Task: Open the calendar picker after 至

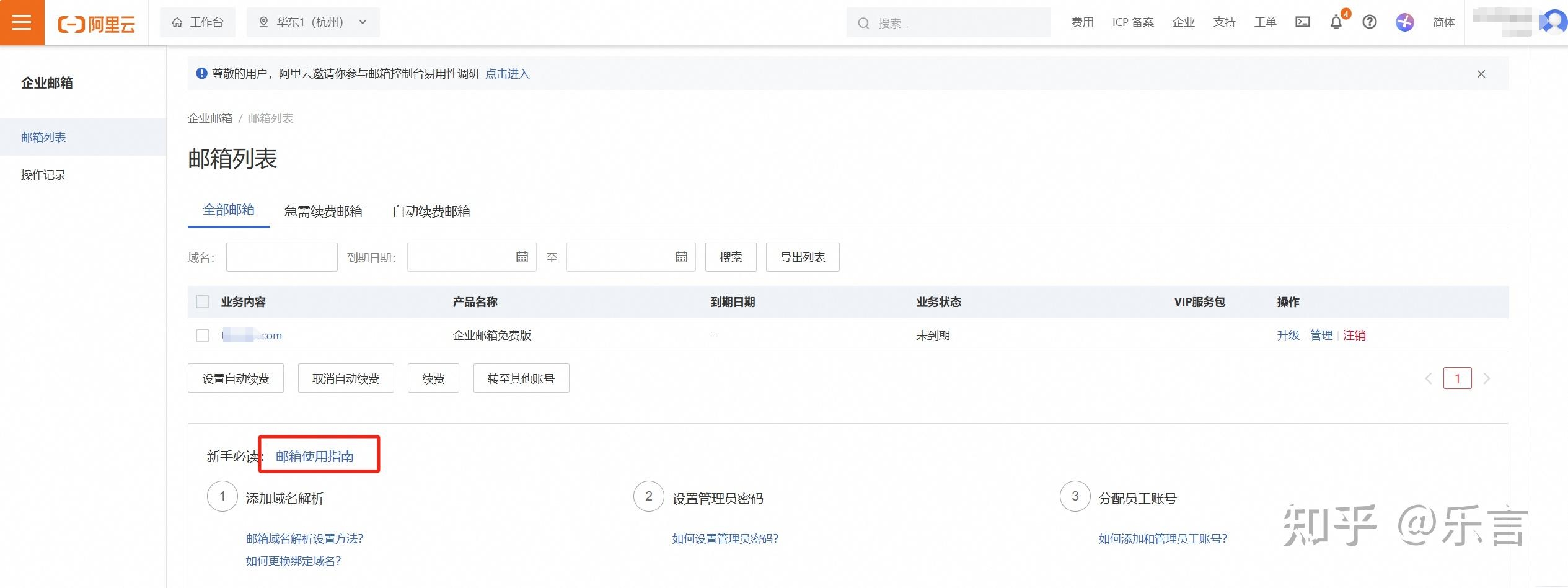Action: (x=682, y=257)
